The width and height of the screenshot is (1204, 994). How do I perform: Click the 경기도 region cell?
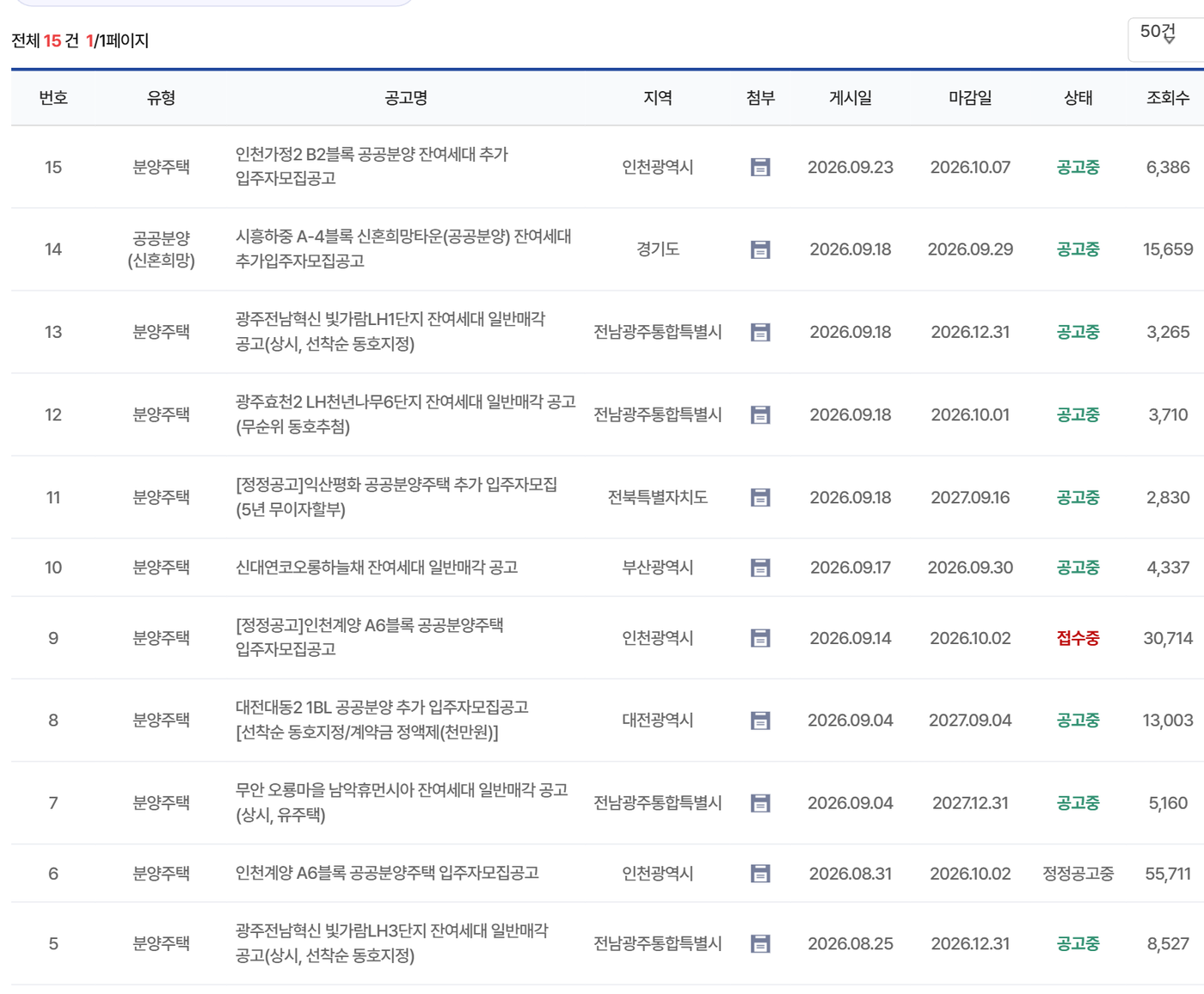coord(658,249)
